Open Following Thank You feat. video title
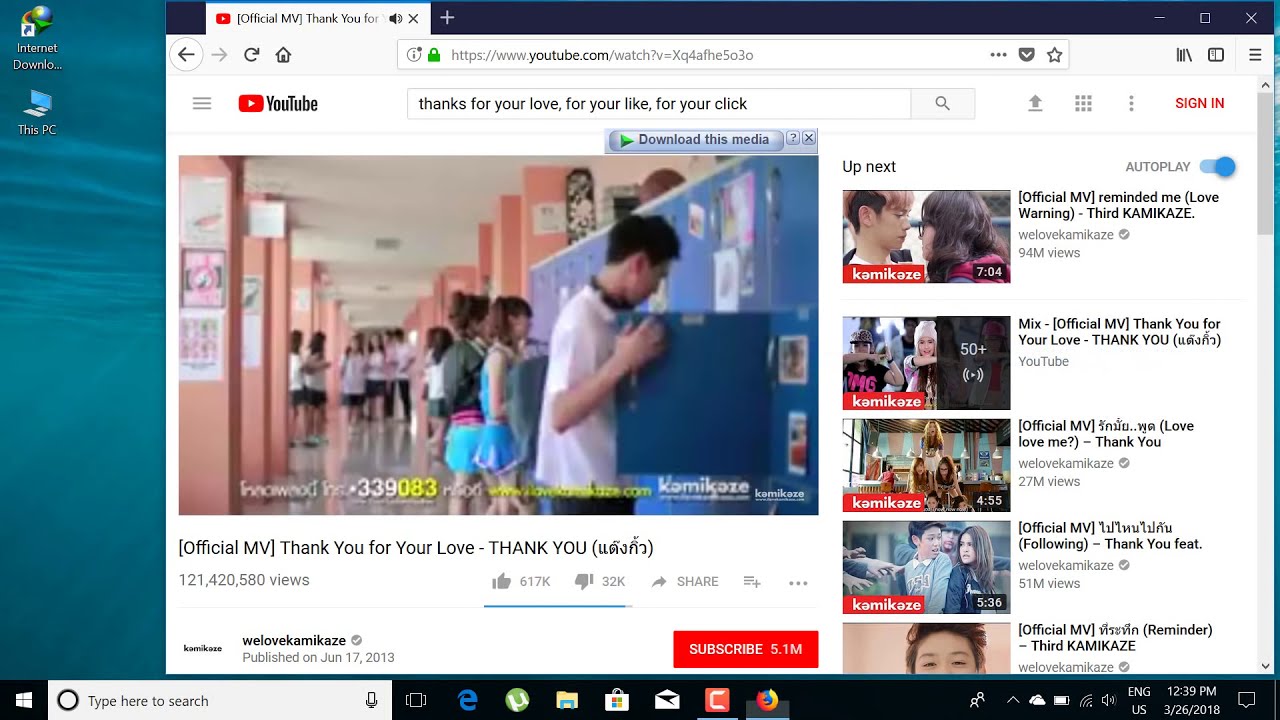Screen dimensions: 1280x720 point(1110,536)
